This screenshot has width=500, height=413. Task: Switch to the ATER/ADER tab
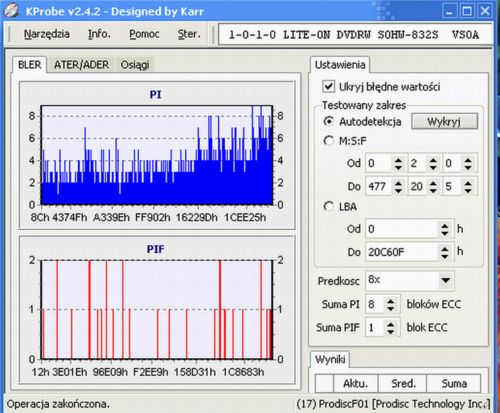point(81,65)
